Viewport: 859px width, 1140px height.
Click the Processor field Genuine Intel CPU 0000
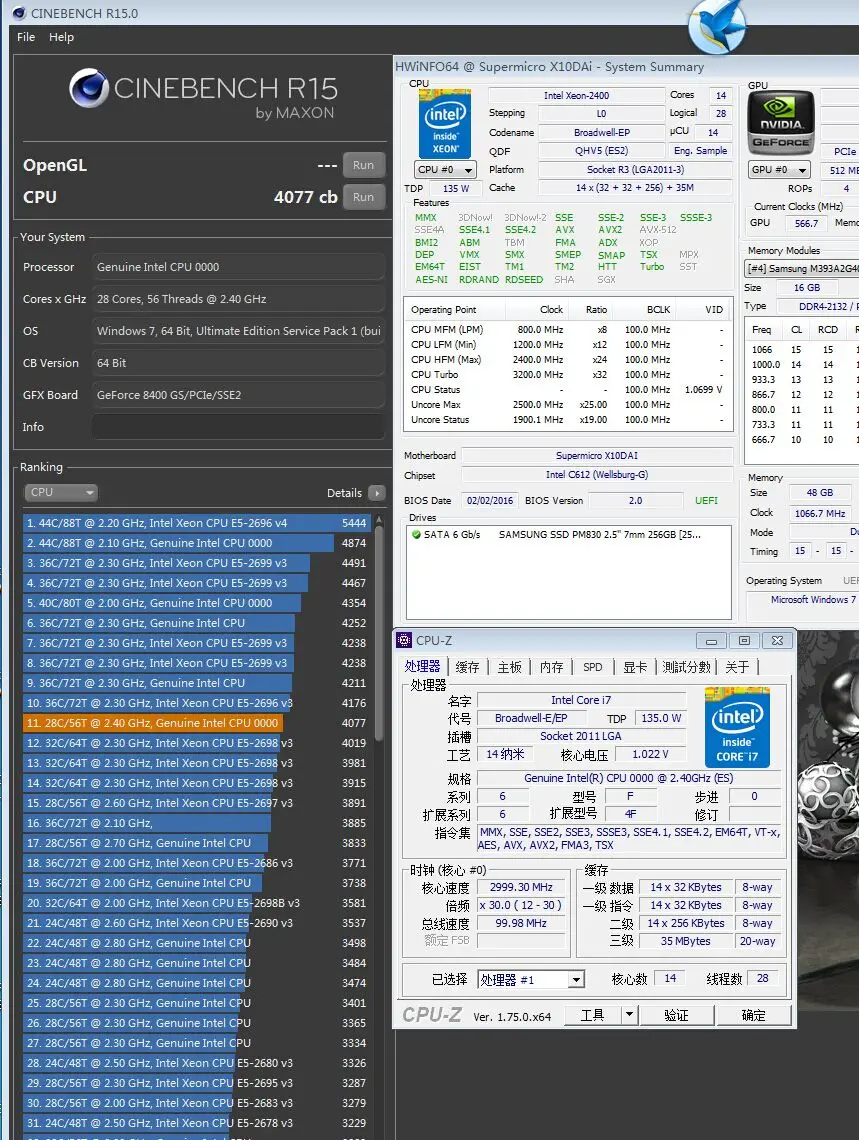[x=238, y=267]
